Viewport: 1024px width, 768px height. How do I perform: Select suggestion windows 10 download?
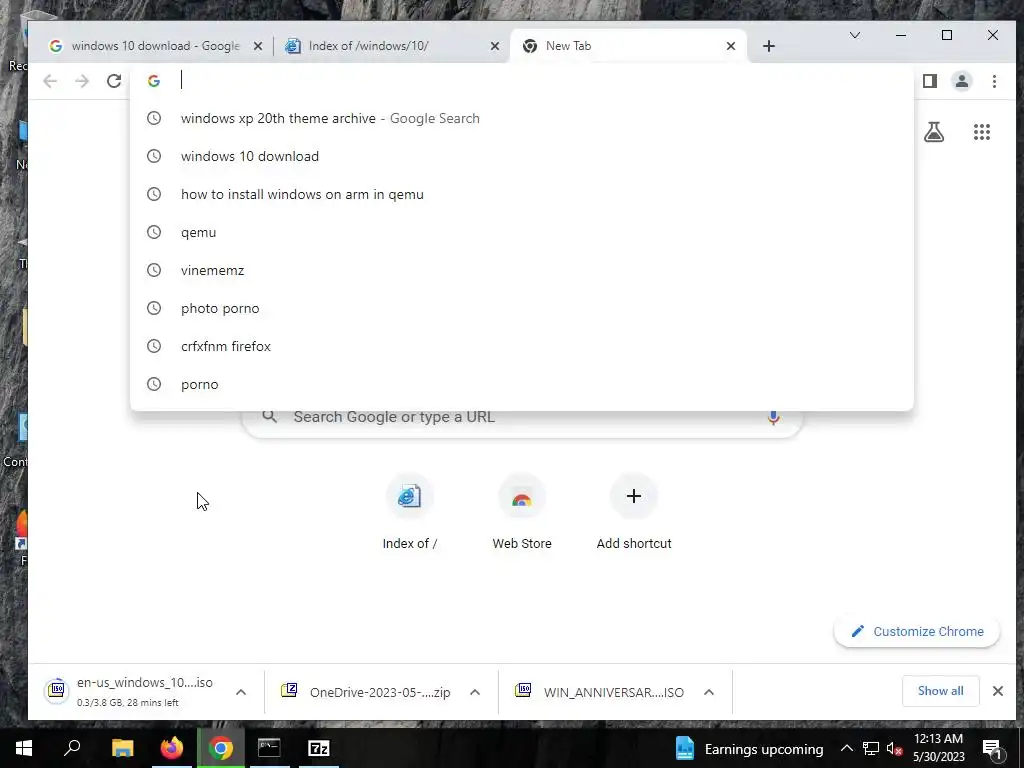[x=522, y=156]
